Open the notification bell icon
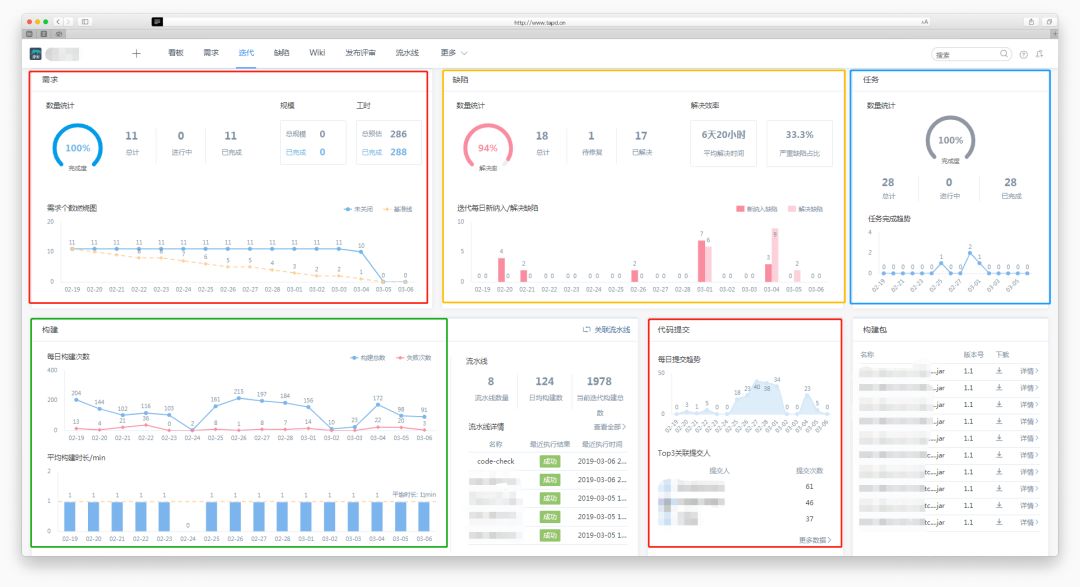The width and height of the screenshot is (1080, 587). (x=1039, y=54)
